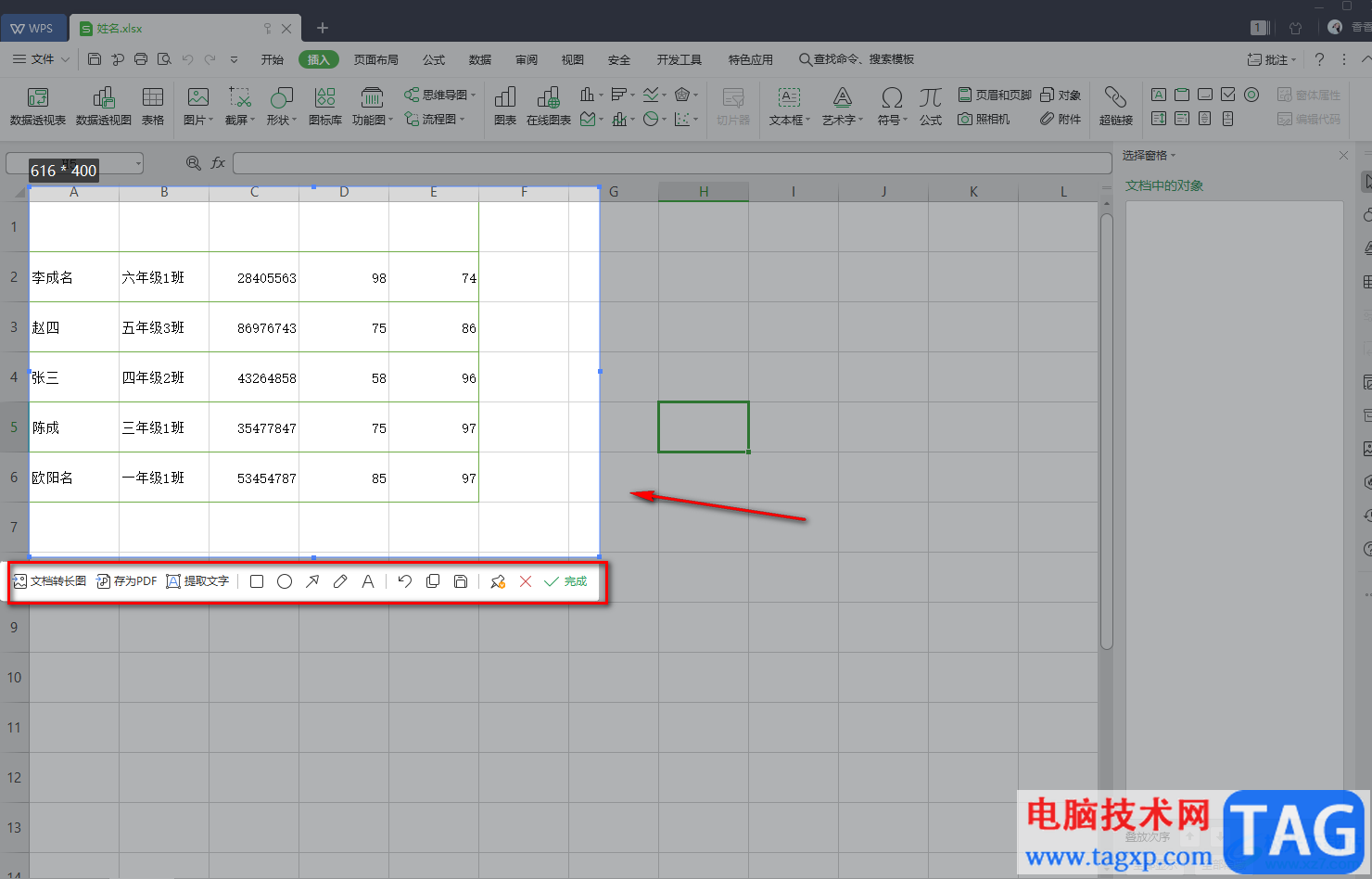Insert a 表格 table

point(153,106)
